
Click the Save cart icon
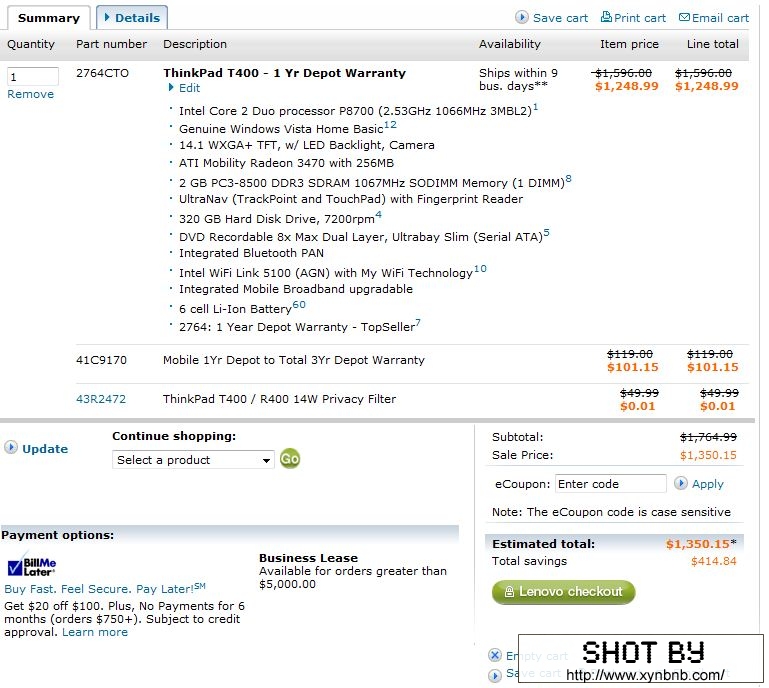tap(522, 17)
